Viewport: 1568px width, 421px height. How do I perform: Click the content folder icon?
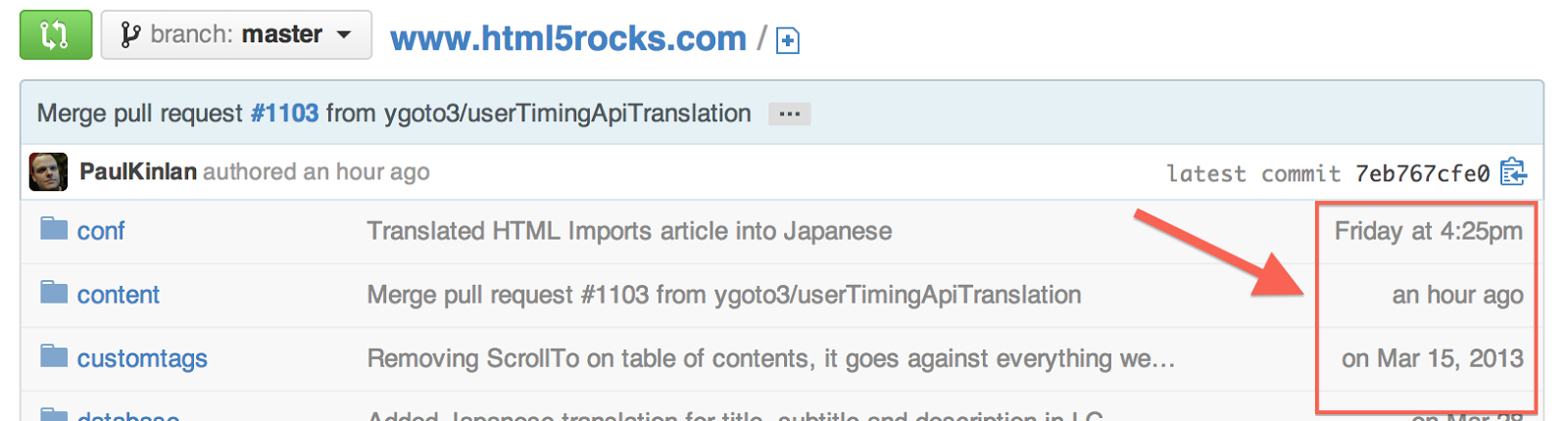54,293
